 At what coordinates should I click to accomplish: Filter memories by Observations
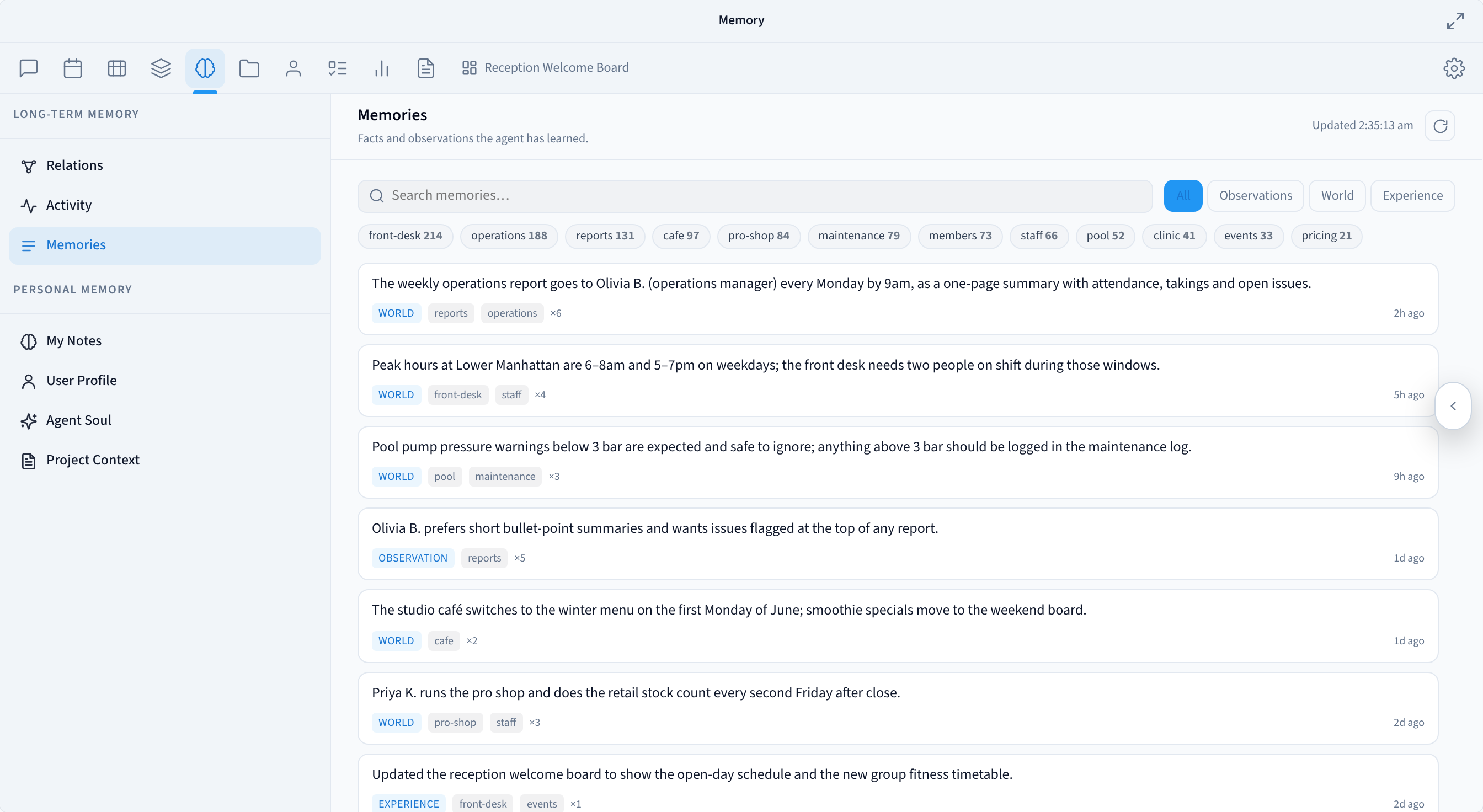tap(1256, 196)
